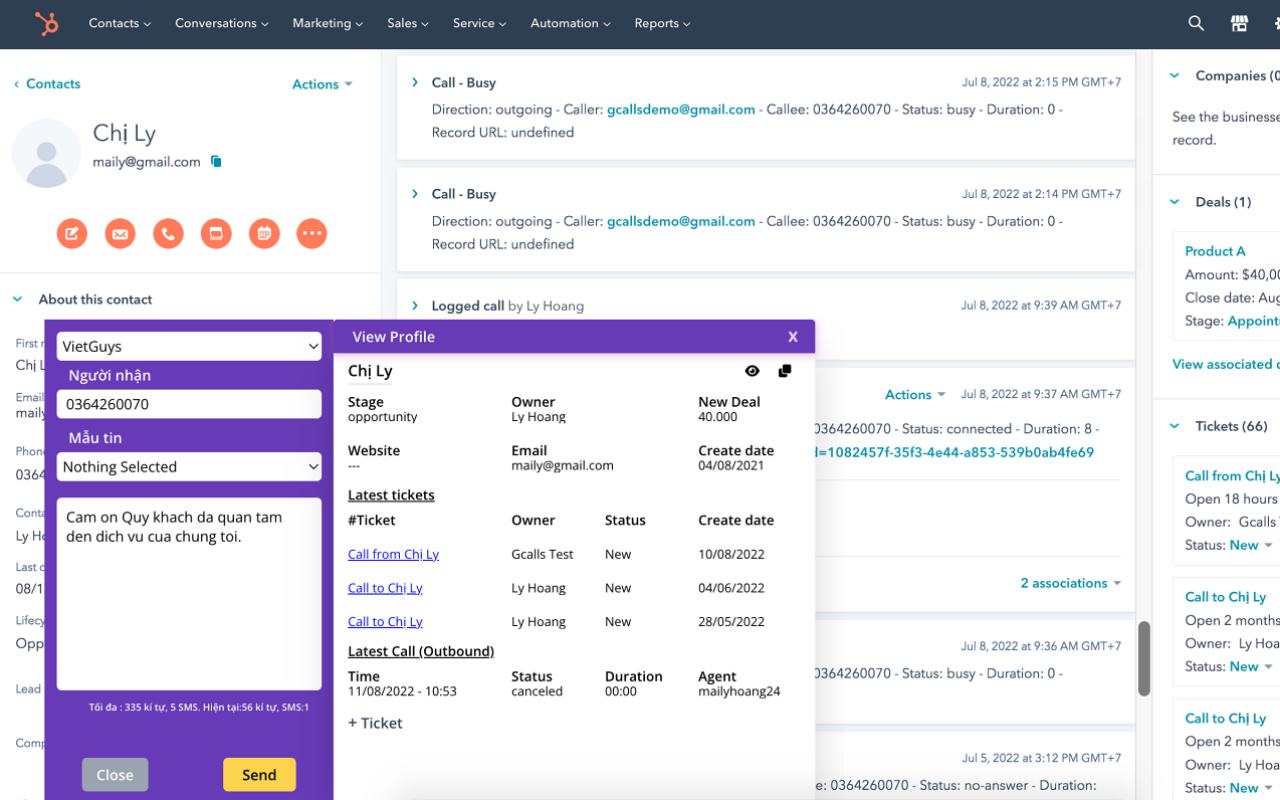Click the orange meeting calendar icon
Image resolution: width=1280 pixels, height=800 pixels.
coord(264,233)
